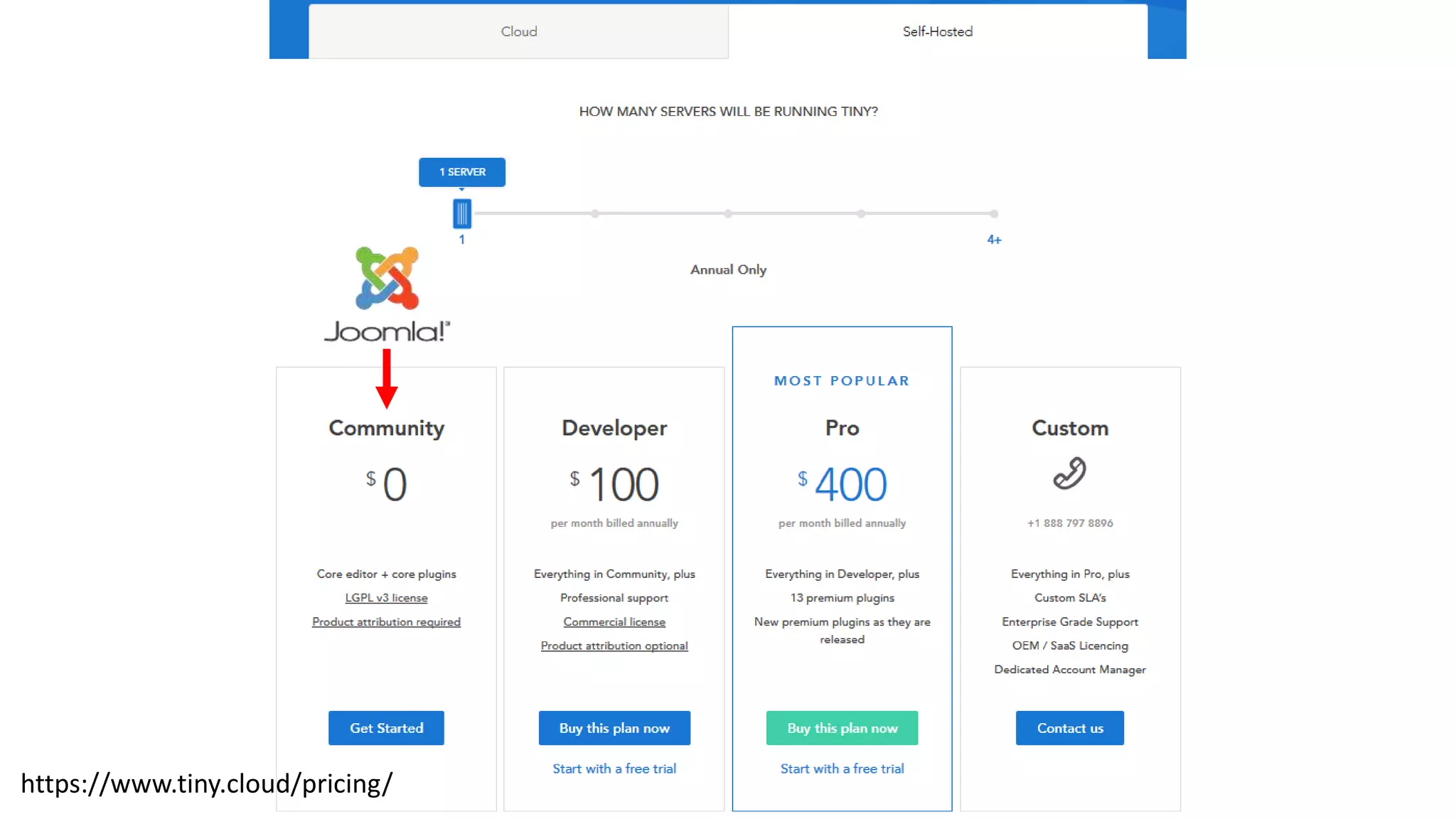Click the Pro plan heading
Screen dimensions: 1456x819
(x=842, y=428)
